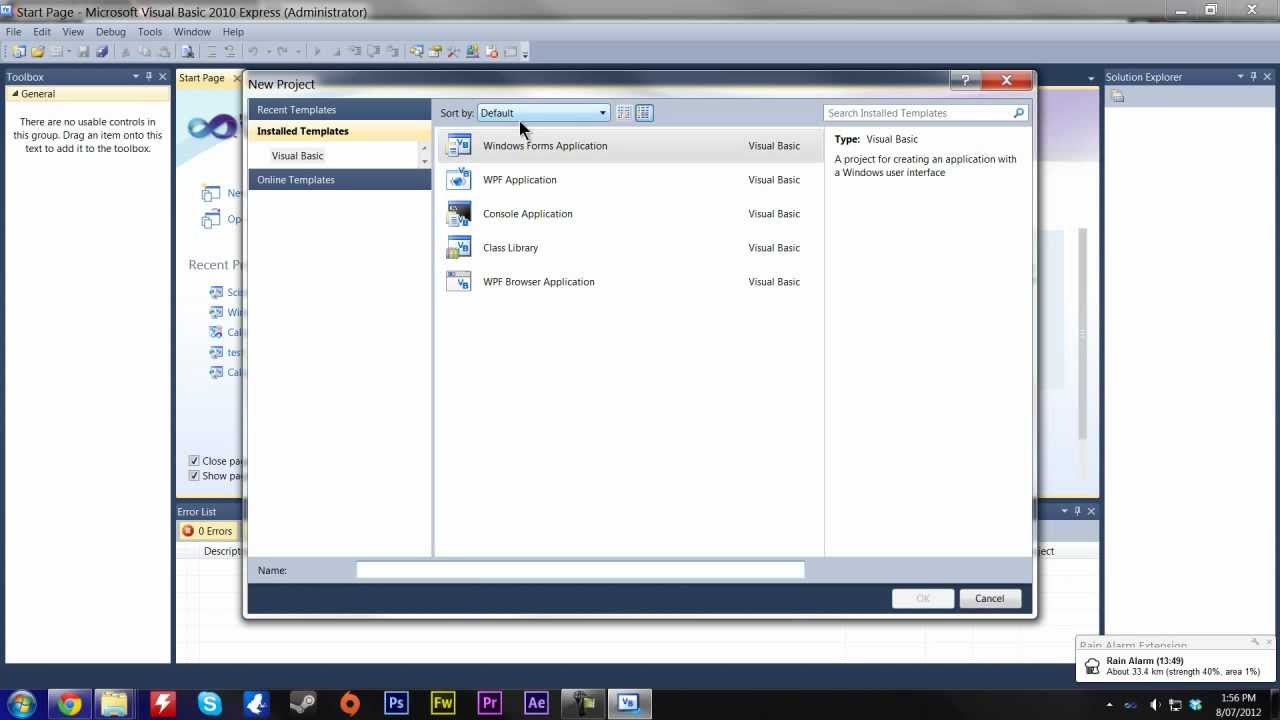Click the Open File toolbar icon
The width and height of the screenshot is (1280, 720).
coord(38,52)
